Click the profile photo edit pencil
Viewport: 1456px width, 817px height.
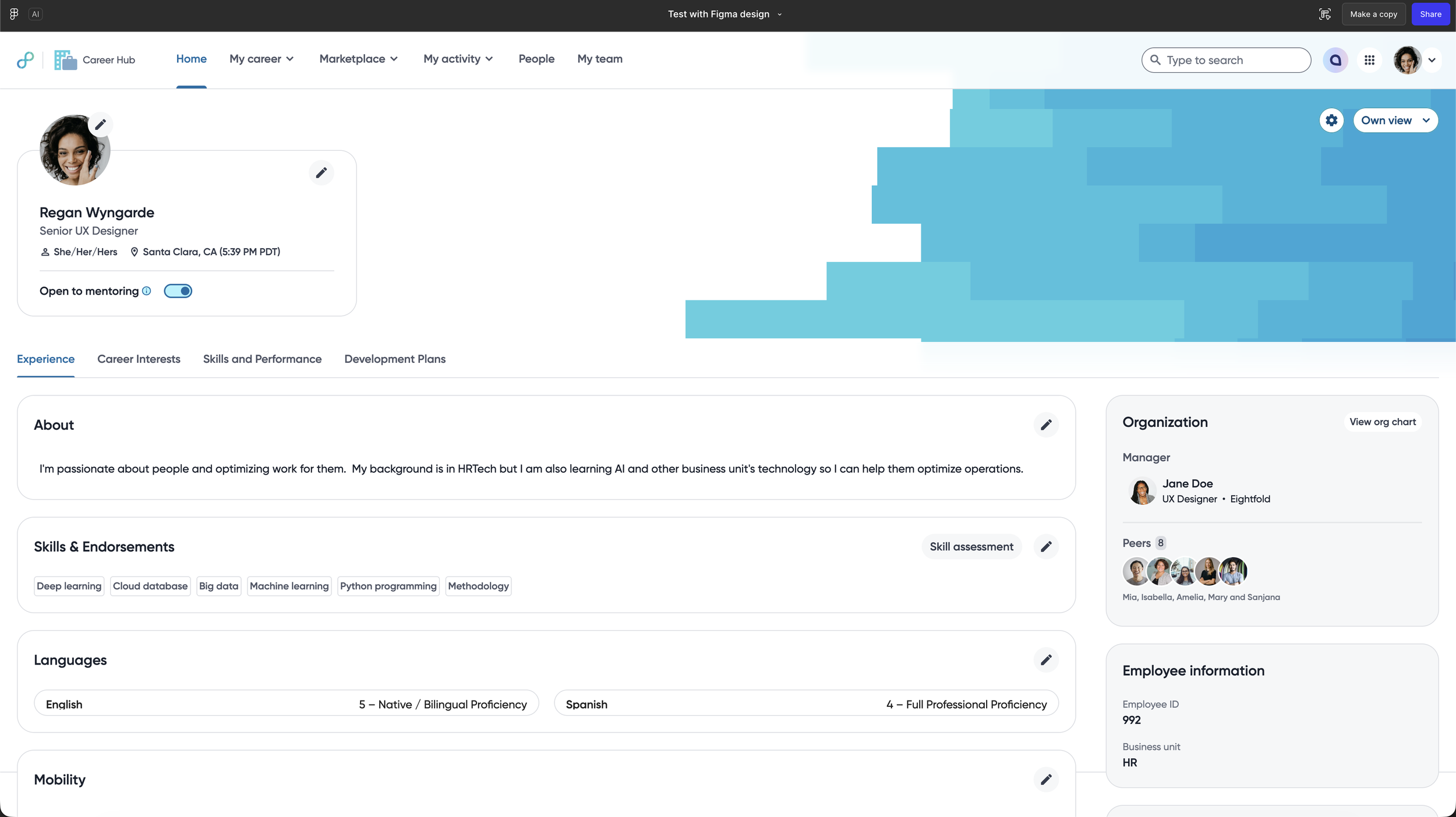click(x=100, y=125)
